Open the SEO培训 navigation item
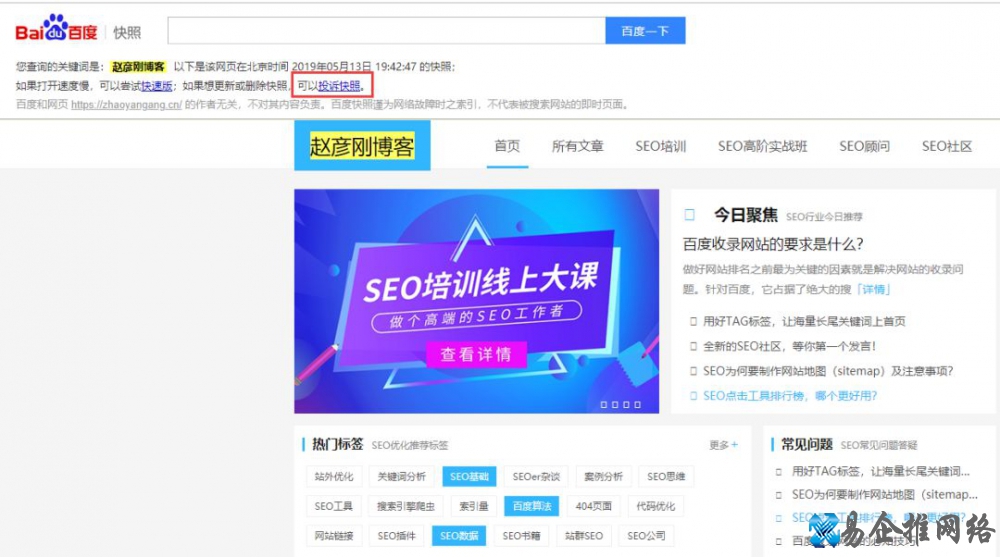This screenshot has height=557, width=1000. [x=661, y=146]
